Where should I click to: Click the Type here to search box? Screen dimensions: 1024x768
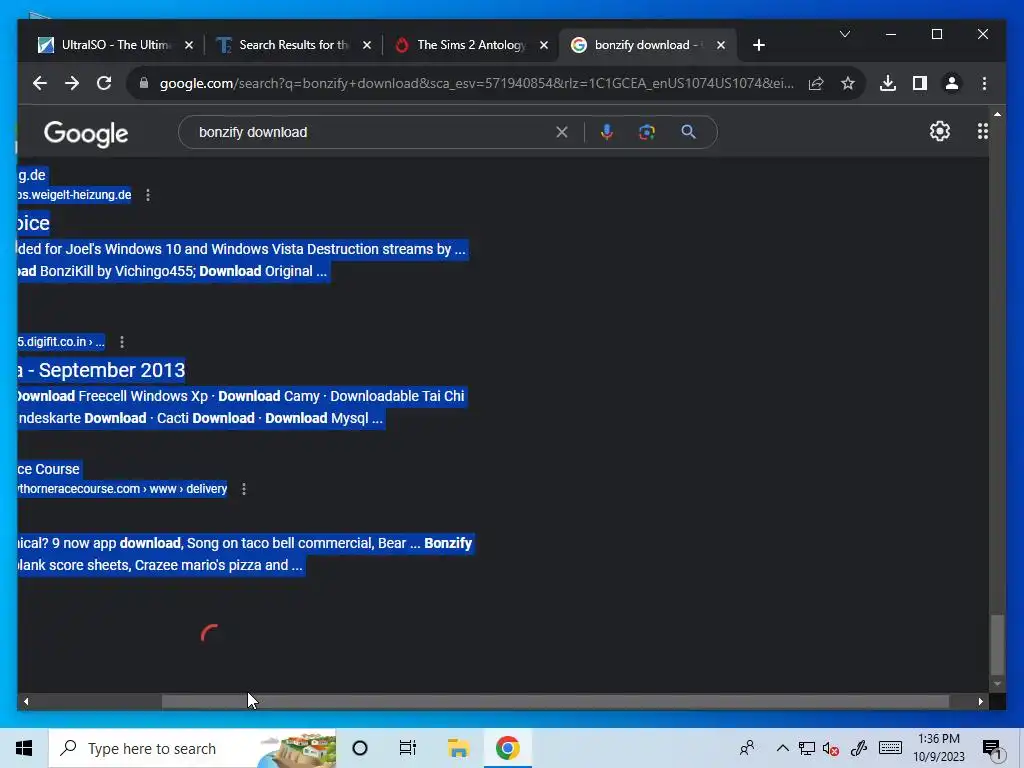coord(192,748)
